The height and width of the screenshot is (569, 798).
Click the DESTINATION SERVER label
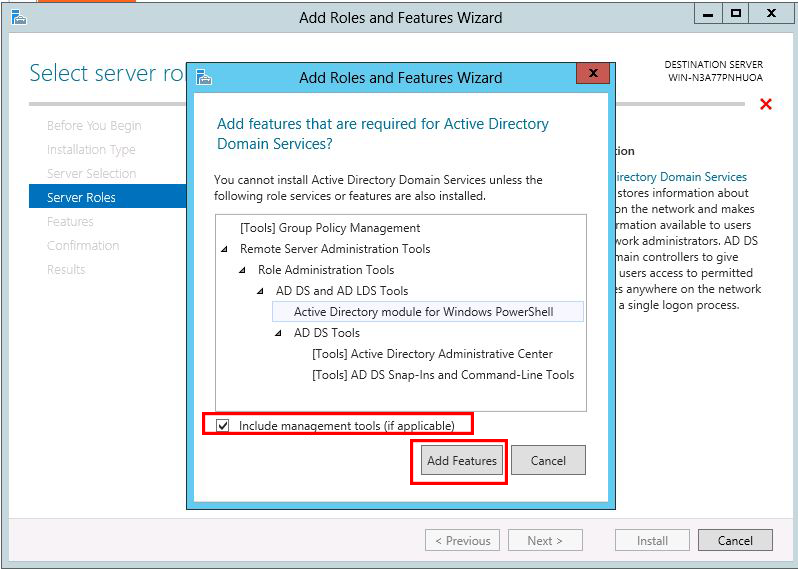(x=714, y=65)
